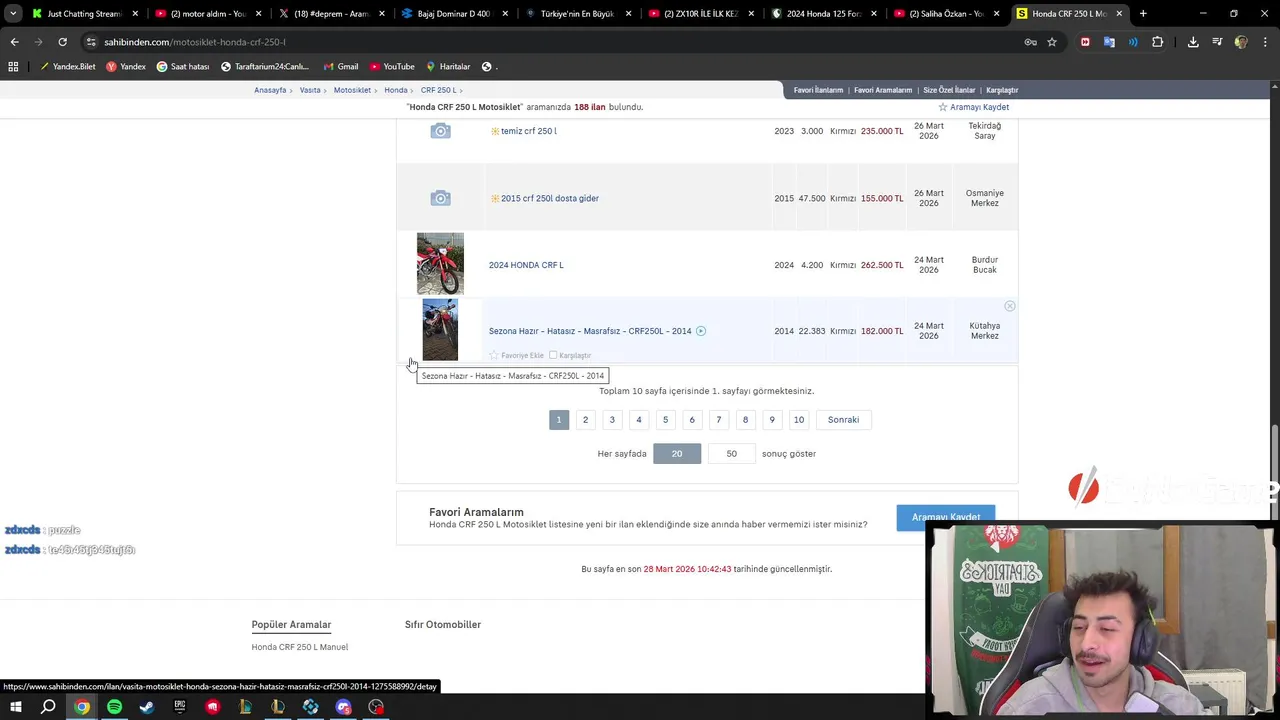Dismiss the Sezona Hazır listing with its x icon
The image size is (1280, 720).
[x=1009, y=306]
